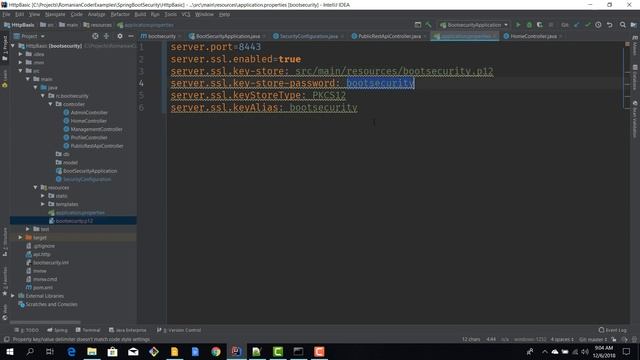Collapse the resources folder arrow
This screenshot has height=360, width=640.
(36, 187)
